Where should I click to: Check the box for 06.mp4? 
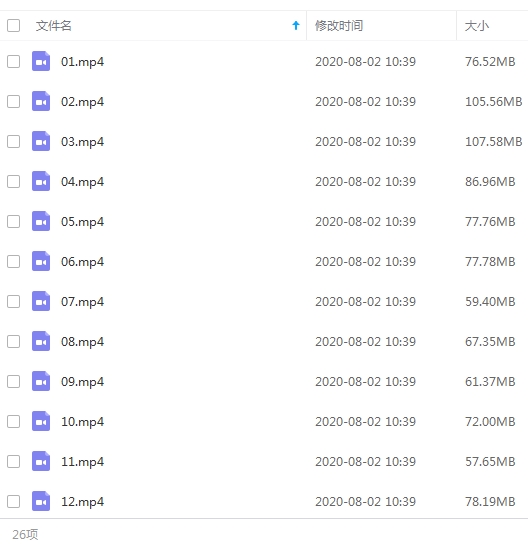point(14,262)
